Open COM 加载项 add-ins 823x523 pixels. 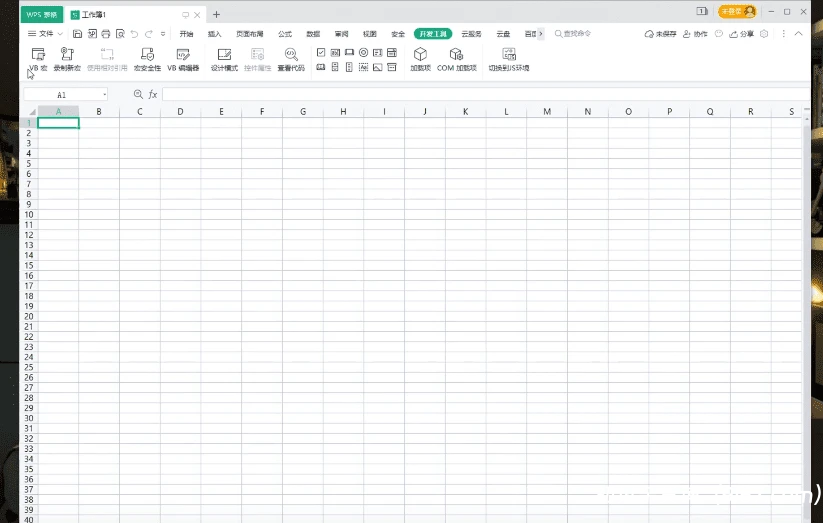[x=456, y=58]
